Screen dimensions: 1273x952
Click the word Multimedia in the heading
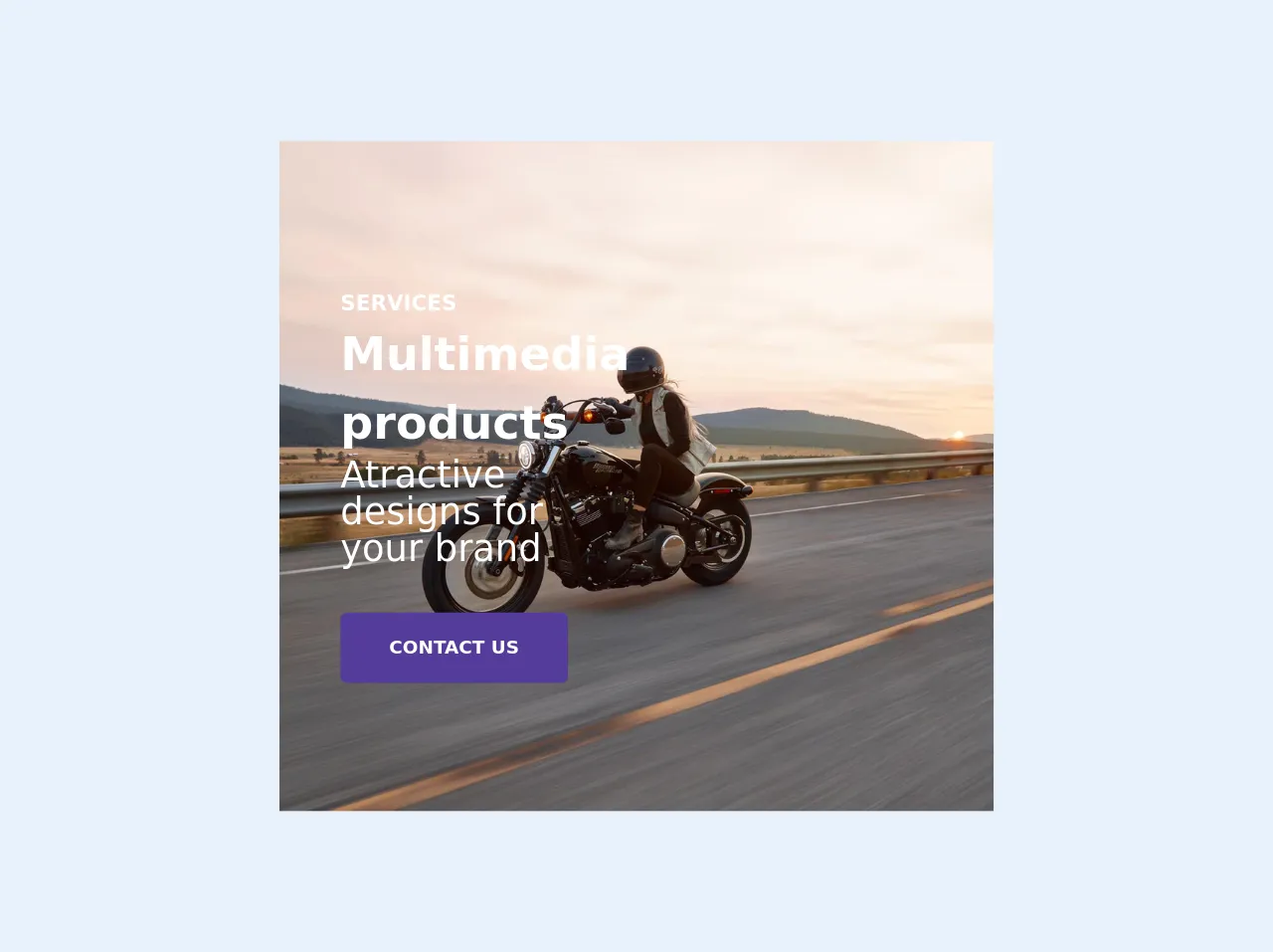click(x=484, y=354)
